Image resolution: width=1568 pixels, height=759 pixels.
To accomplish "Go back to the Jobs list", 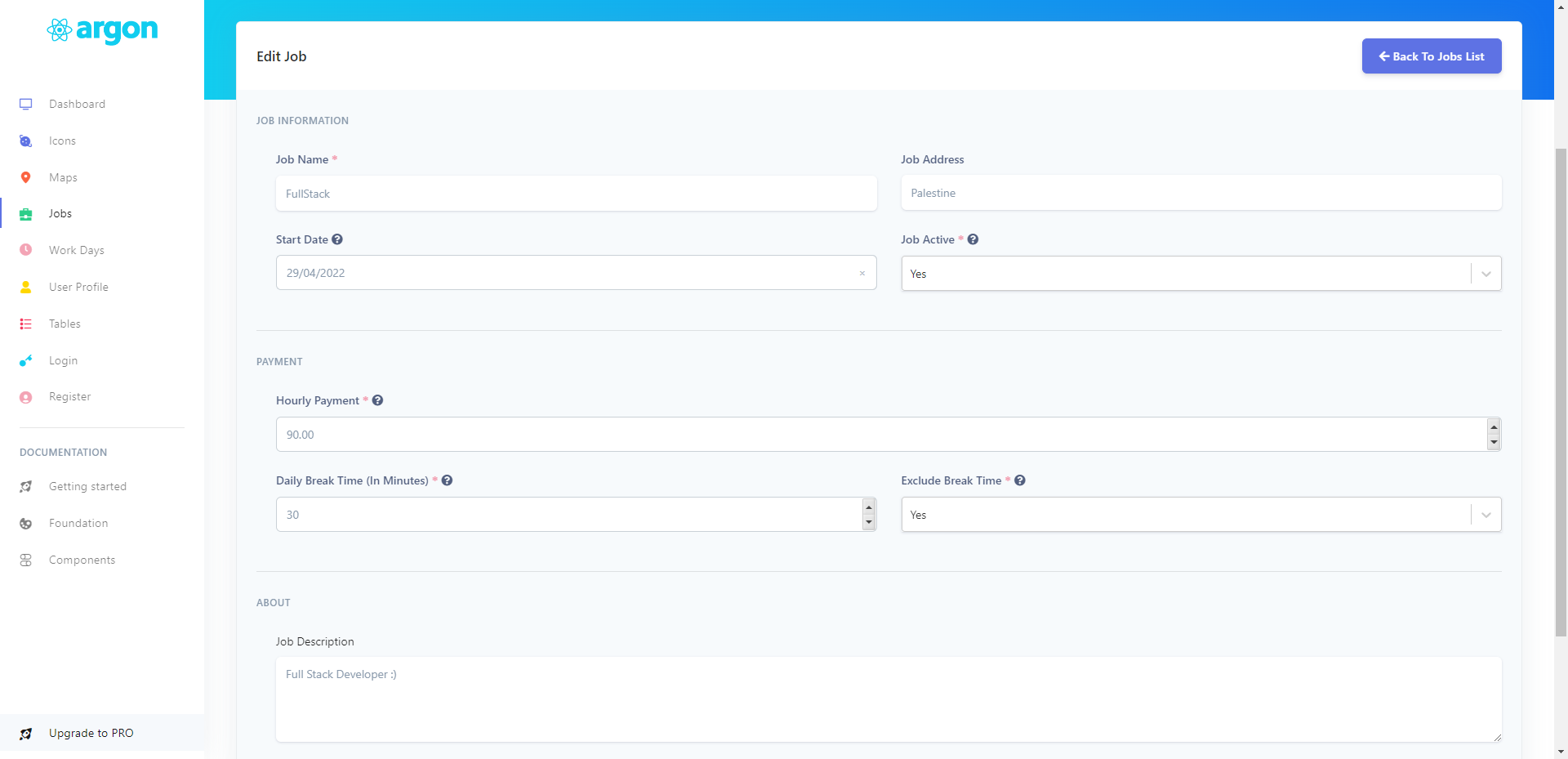I will (1431, 56).
